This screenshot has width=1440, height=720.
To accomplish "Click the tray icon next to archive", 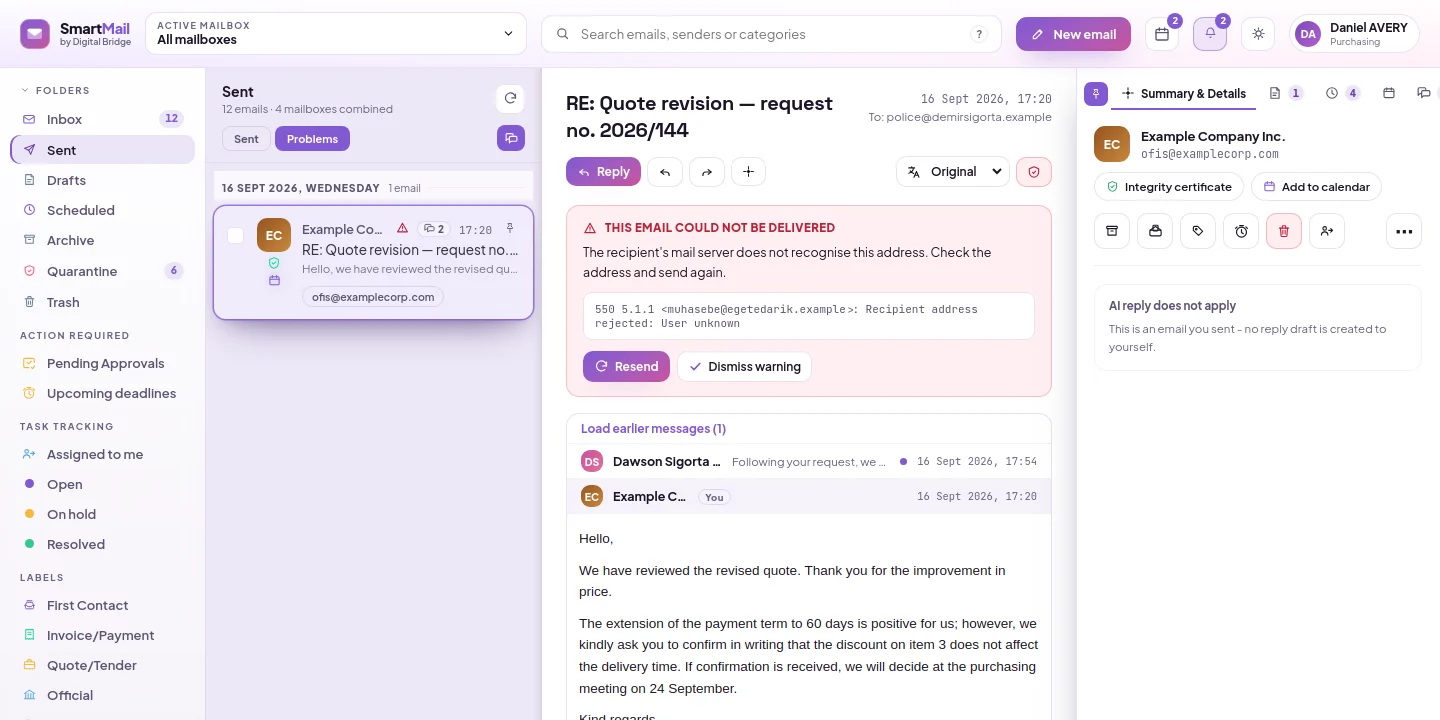I will pos(1155,231).
